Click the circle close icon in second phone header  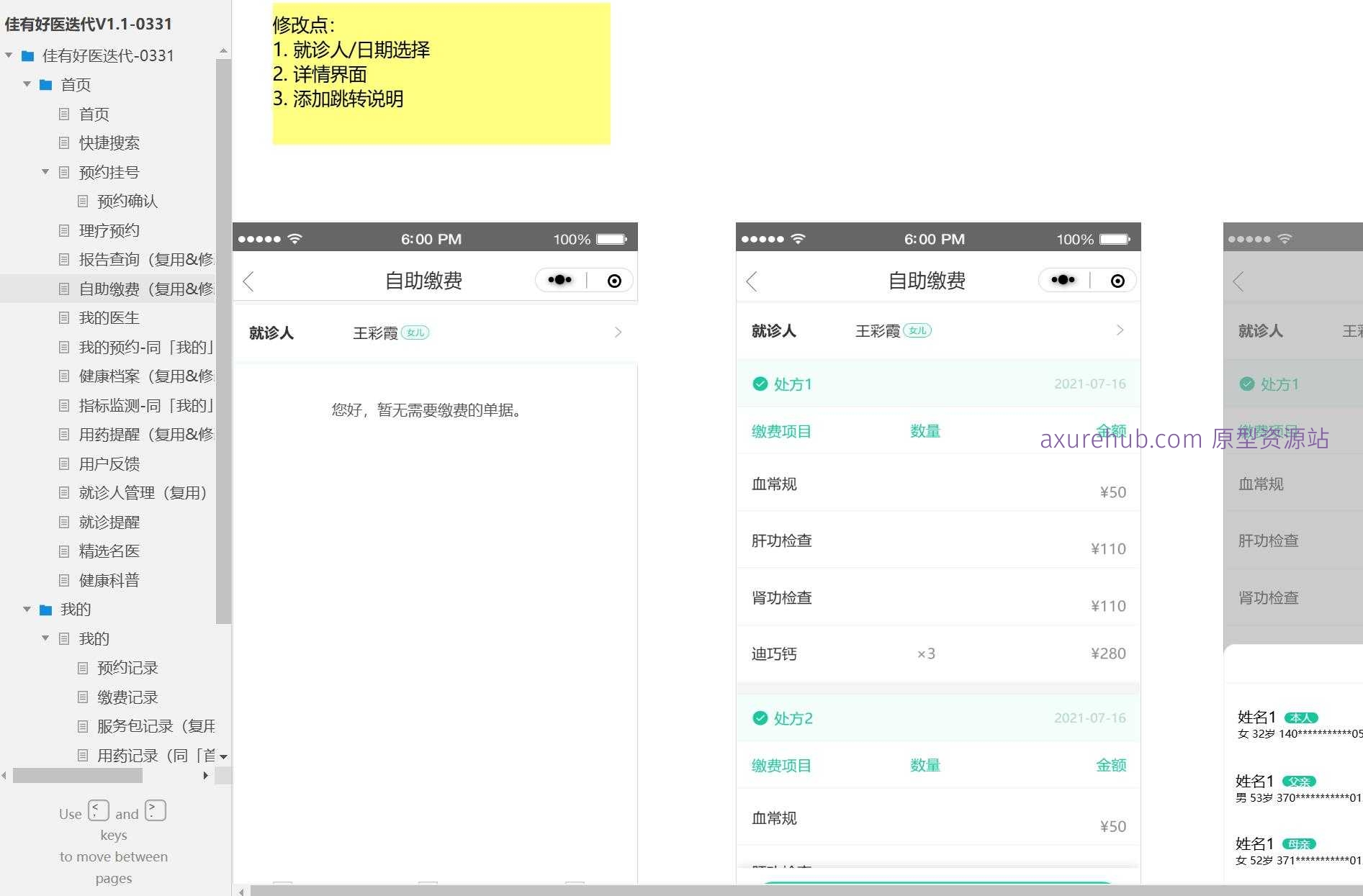pyautogui.click(x=1117, y=281)
